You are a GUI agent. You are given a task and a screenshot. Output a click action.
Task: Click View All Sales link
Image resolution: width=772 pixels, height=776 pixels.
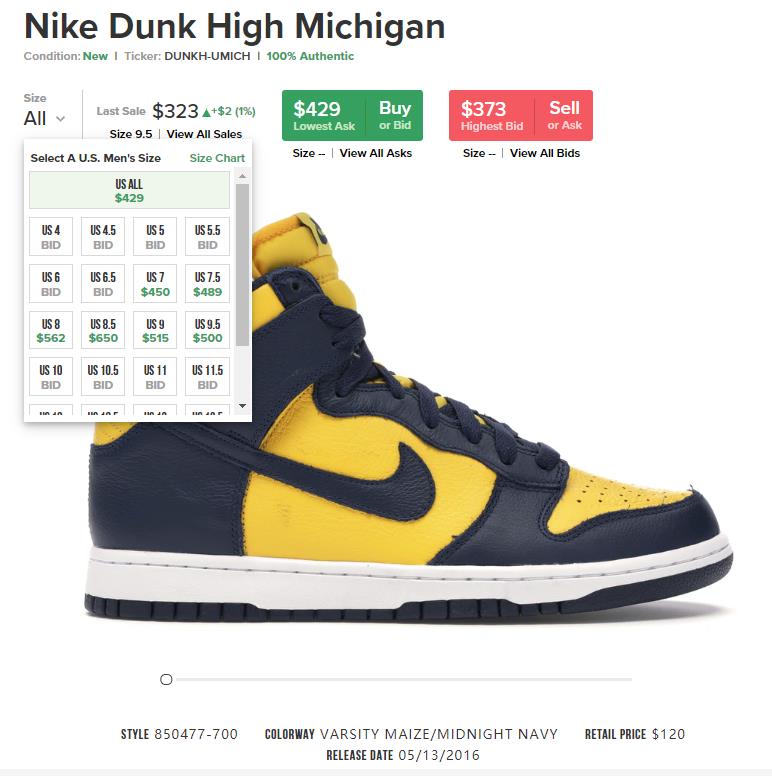[204, 134]
